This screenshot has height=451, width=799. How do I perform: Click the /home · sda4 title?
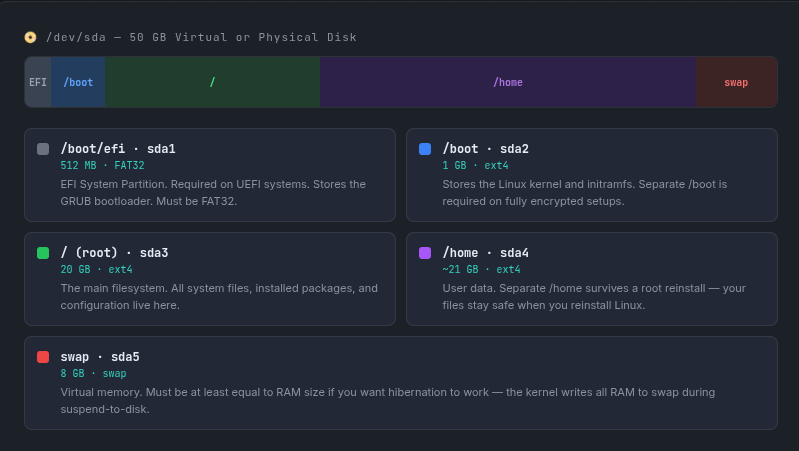click(485, 253)
